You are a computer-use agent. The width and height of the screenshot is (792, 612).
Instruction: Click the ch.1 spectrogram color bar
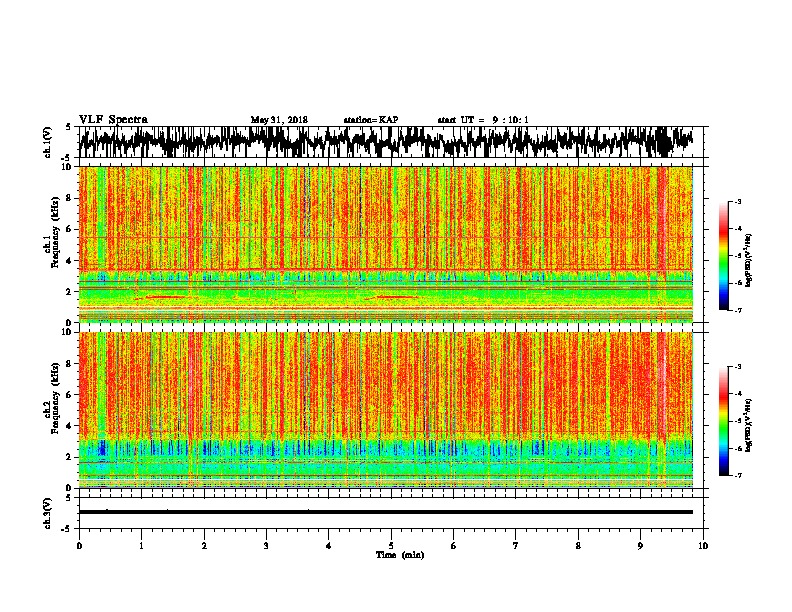coord(723,256)
